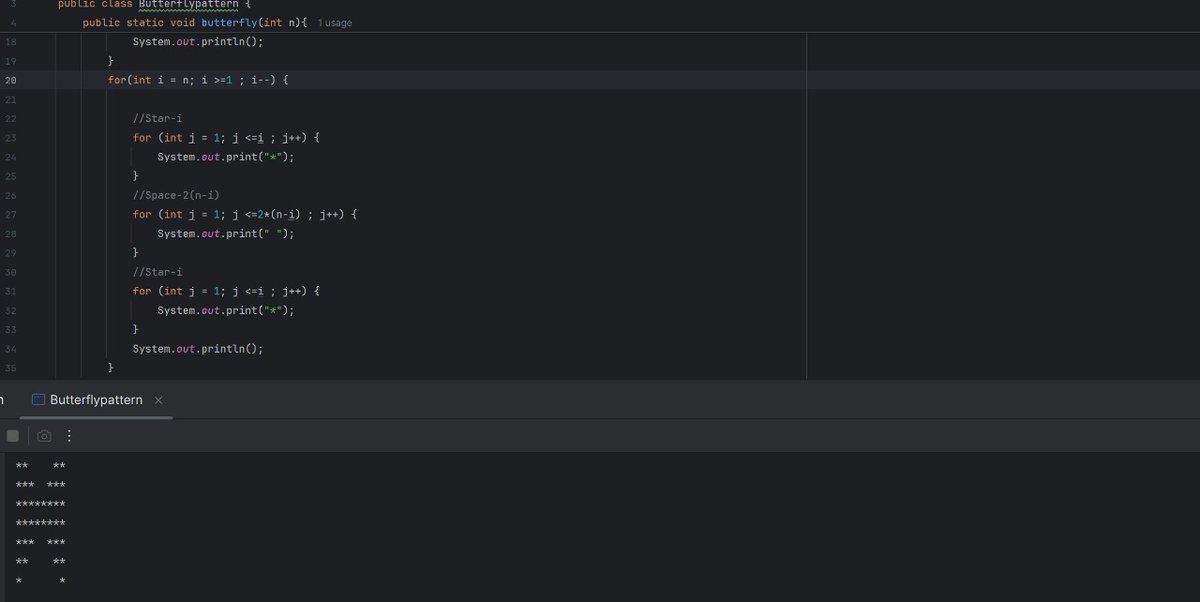Click line number 27 in the gutter
The height and width of the screenshot is (602, 1200).
[x=10, y=213]
